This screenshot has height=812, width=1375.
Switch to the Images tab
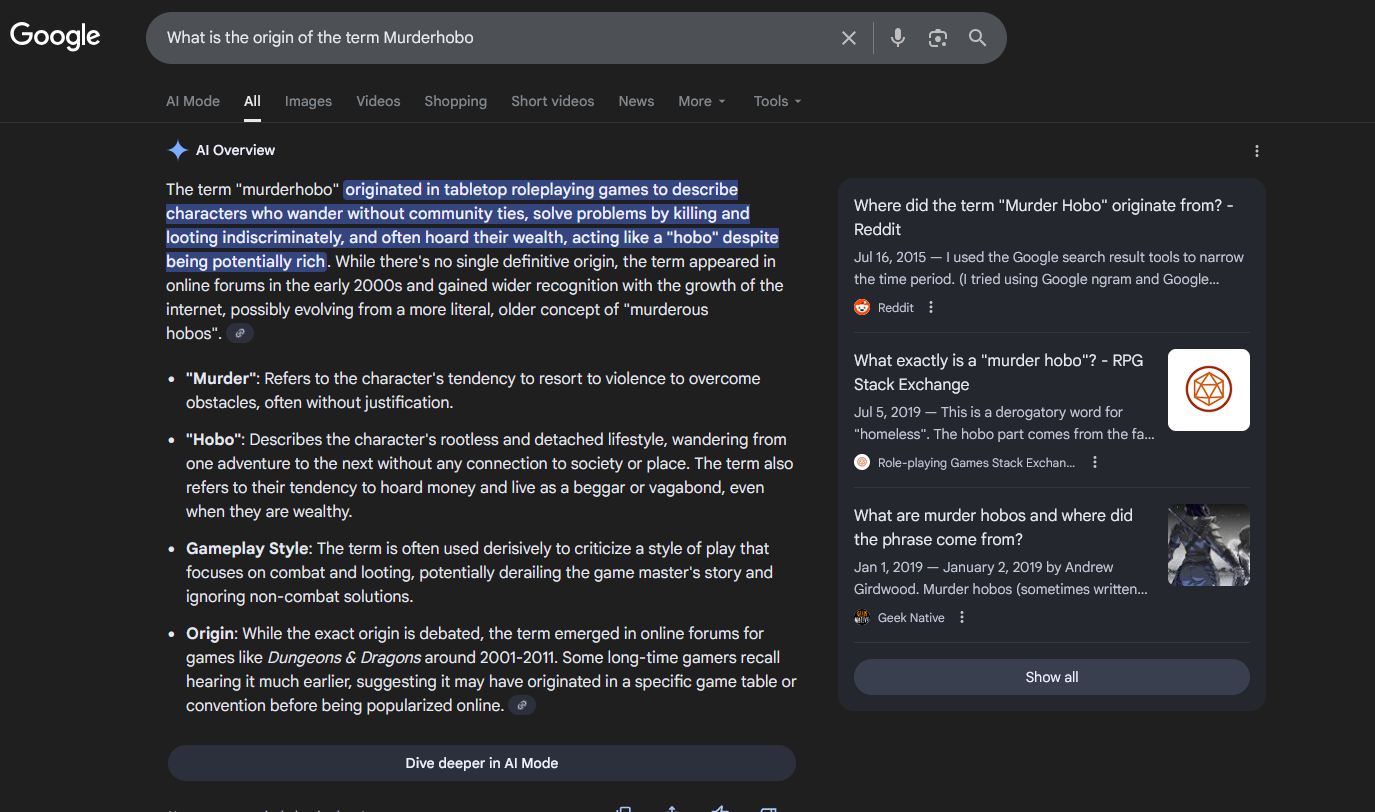pos(308,101)
